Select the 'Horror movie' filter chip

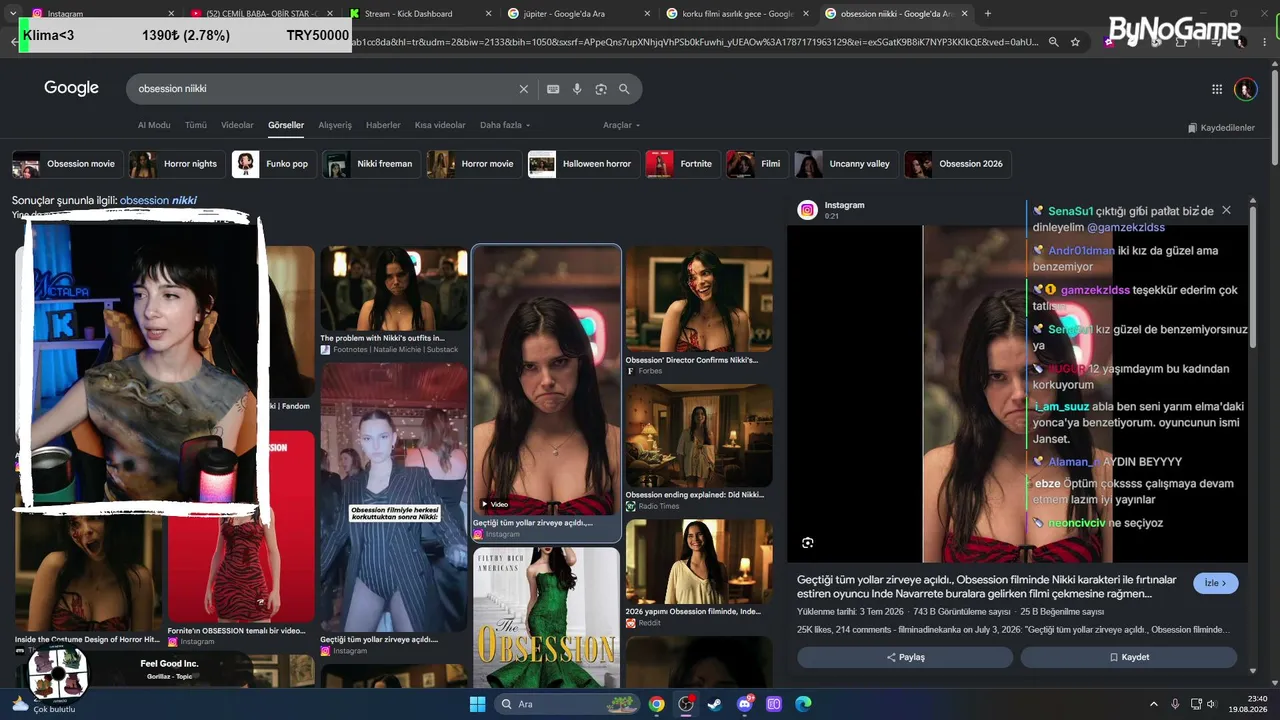pos(474,164)
